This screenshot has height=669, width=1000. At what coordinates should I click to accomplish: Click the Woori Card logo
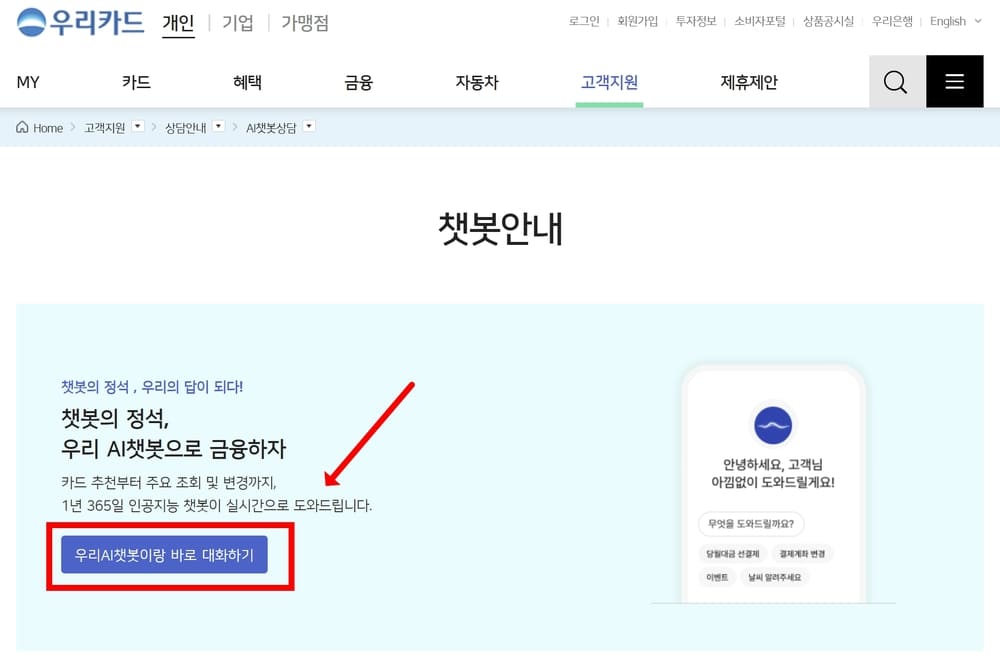pyautogui.click(x=80, y=23)
